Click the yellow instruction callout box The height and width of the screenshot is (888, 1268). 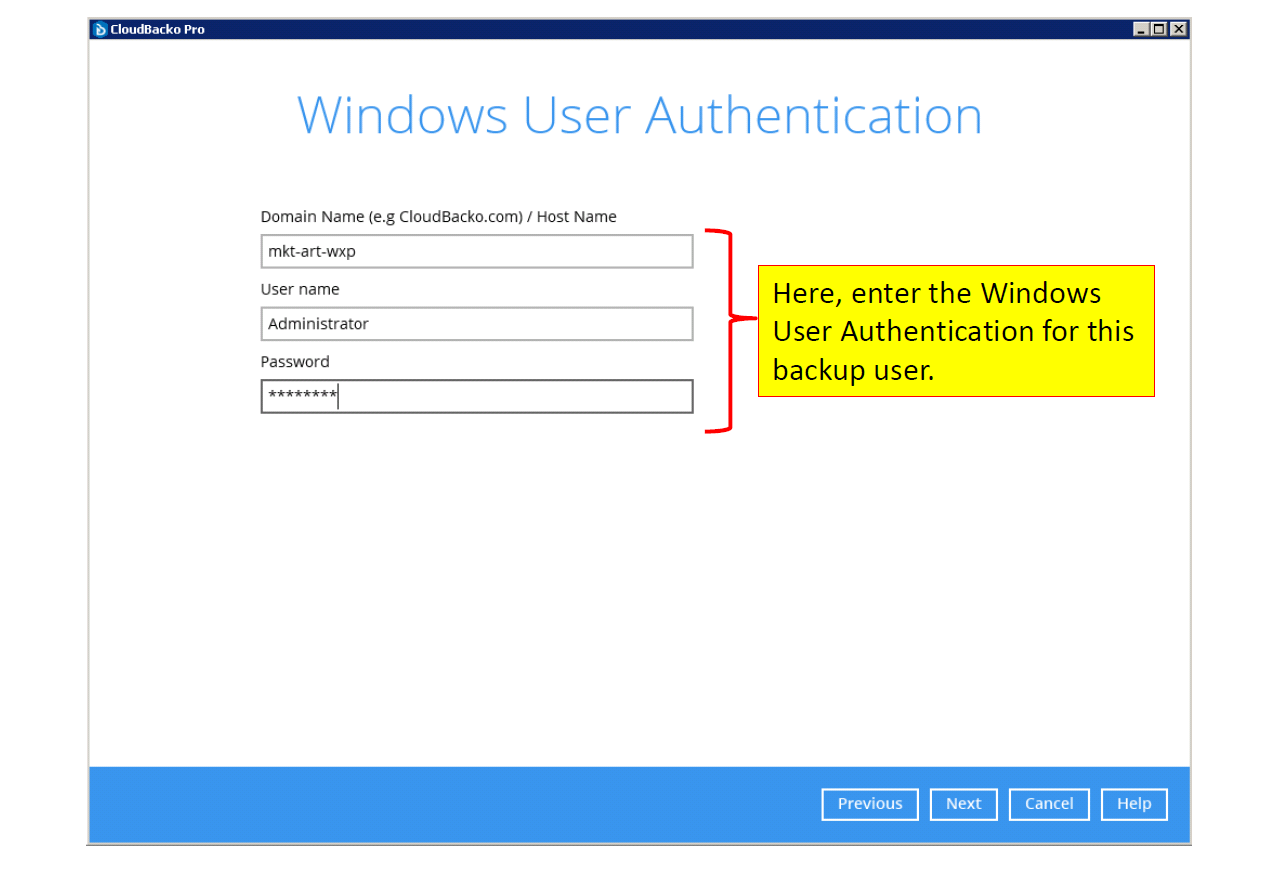[x=955, y=331]
